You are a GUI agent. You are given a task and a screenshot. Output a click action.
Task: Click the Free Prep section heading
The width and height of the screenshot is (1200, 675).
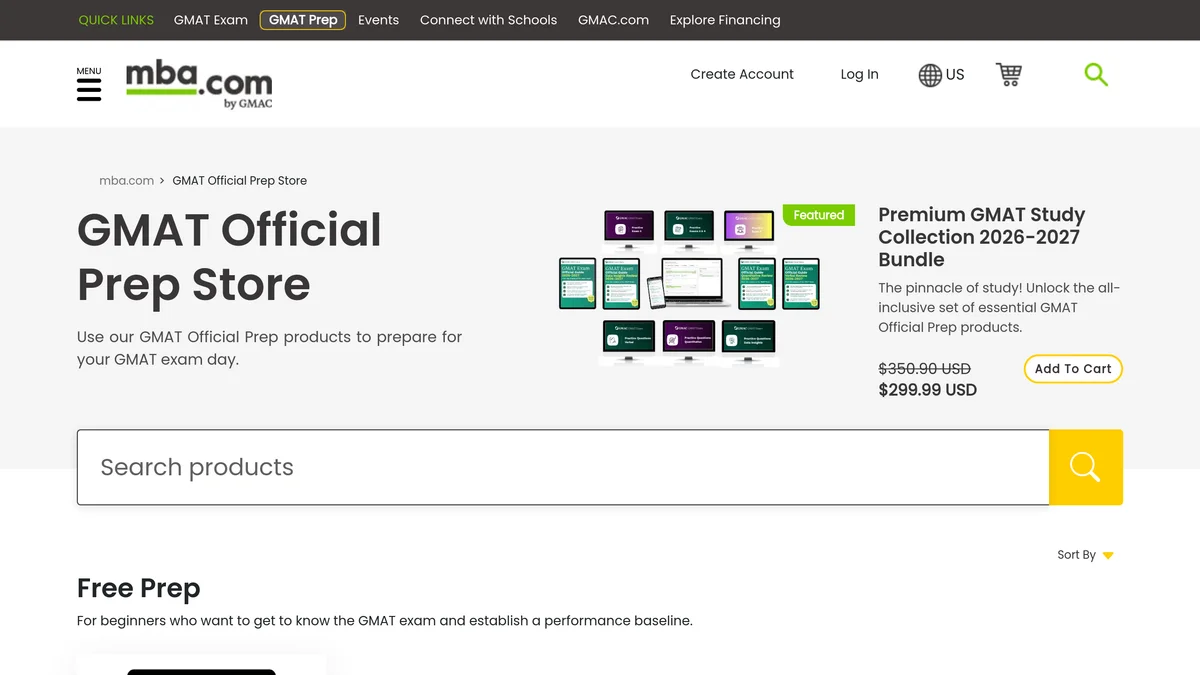[x=139, y=588]
